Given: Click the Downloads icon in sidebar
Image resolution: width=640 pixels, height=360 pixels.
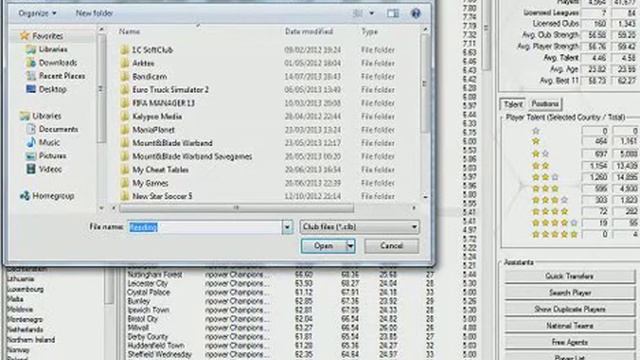Looking at the screenshot, I should (x=31, y=62).
